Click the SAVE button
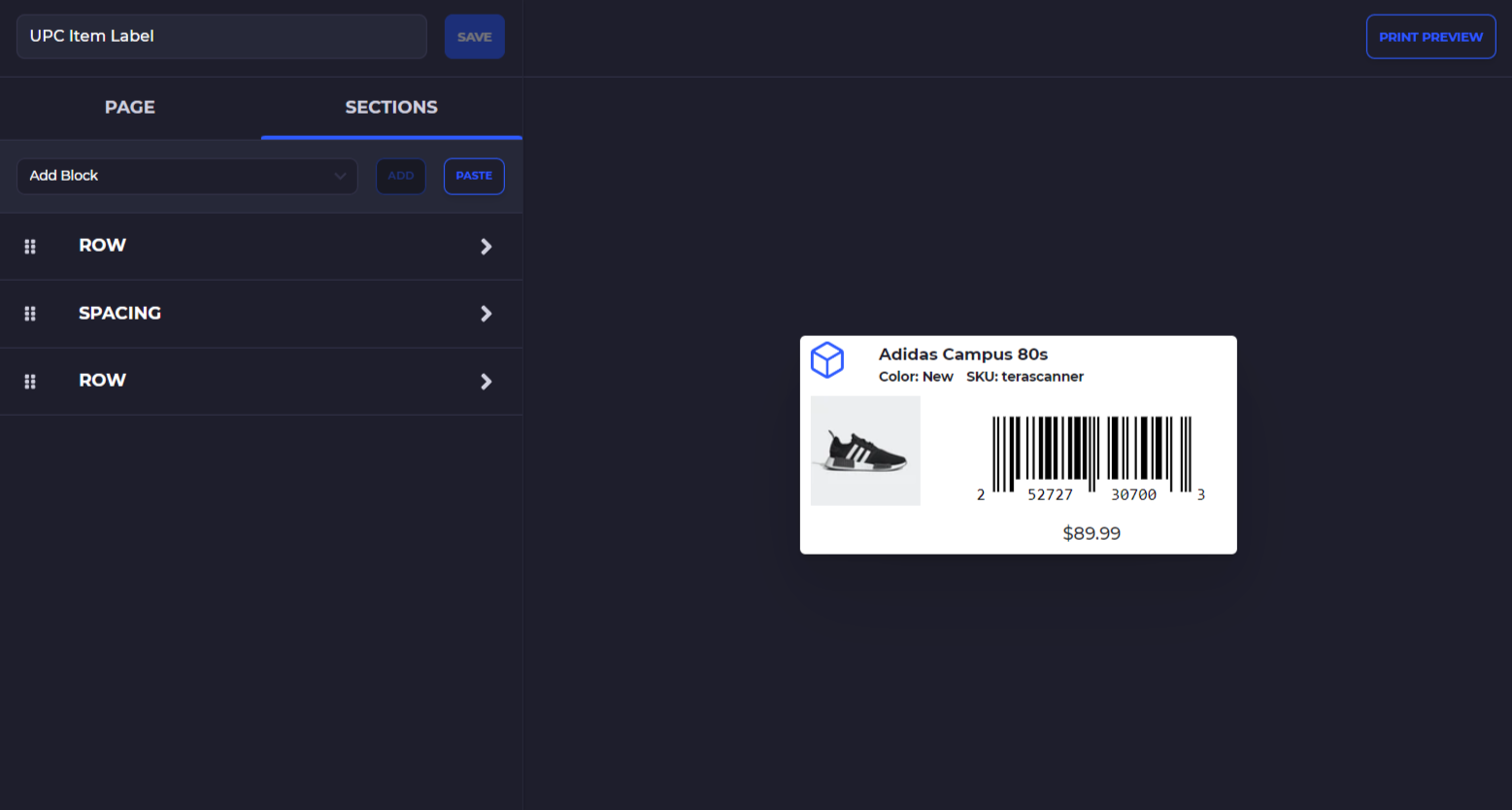 point(475,37)
